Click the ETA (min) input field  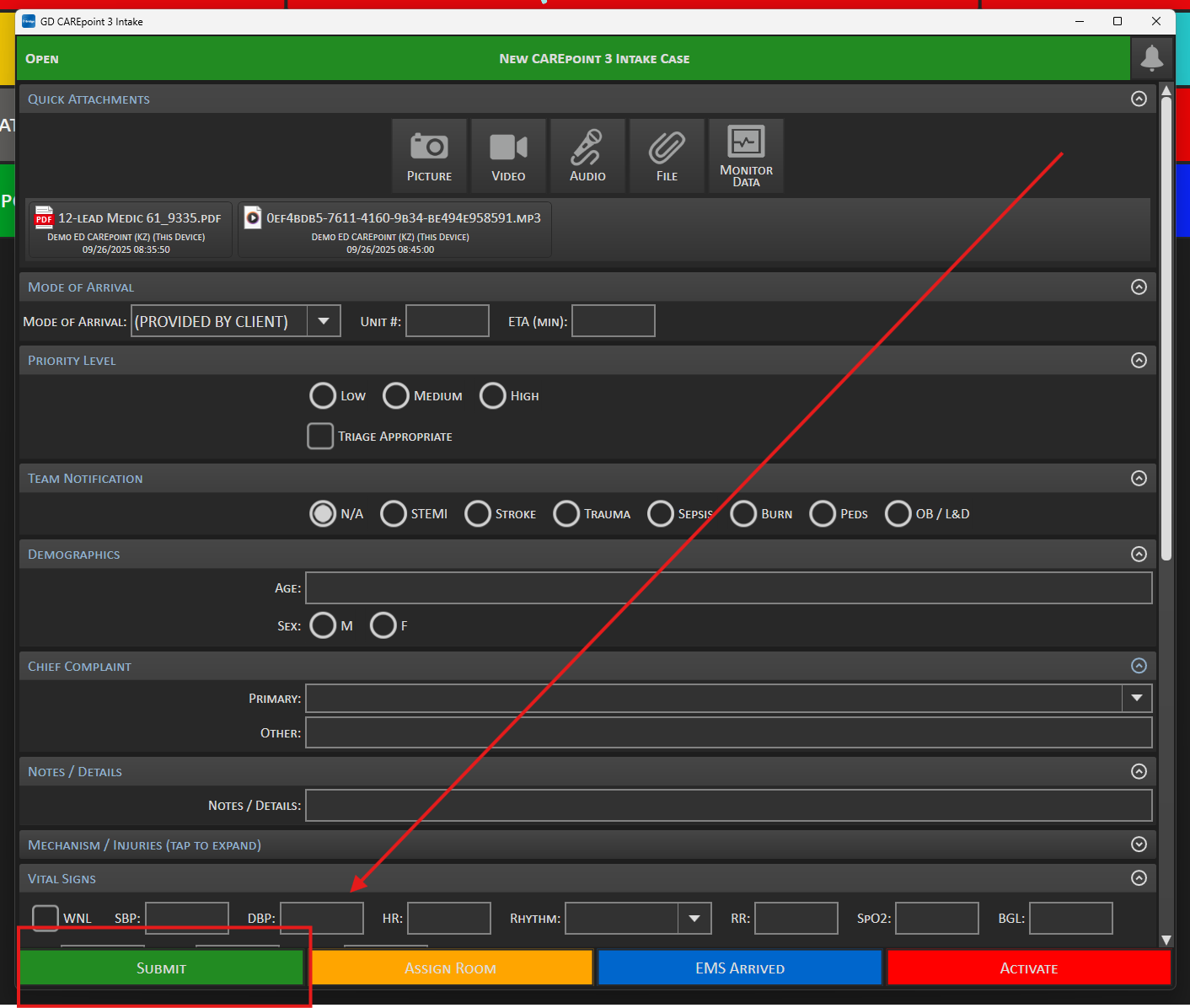point(614,321)
